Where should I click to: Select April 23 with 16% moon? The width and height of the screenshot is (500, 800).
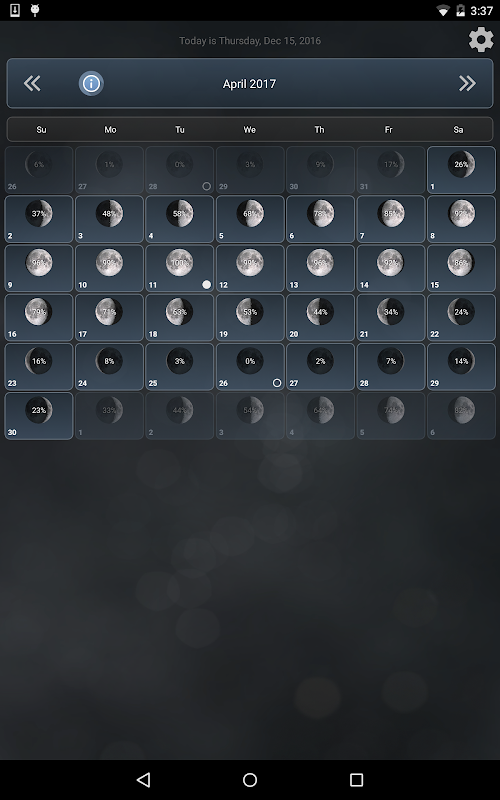pyautogui.click(x=39, y=366)
